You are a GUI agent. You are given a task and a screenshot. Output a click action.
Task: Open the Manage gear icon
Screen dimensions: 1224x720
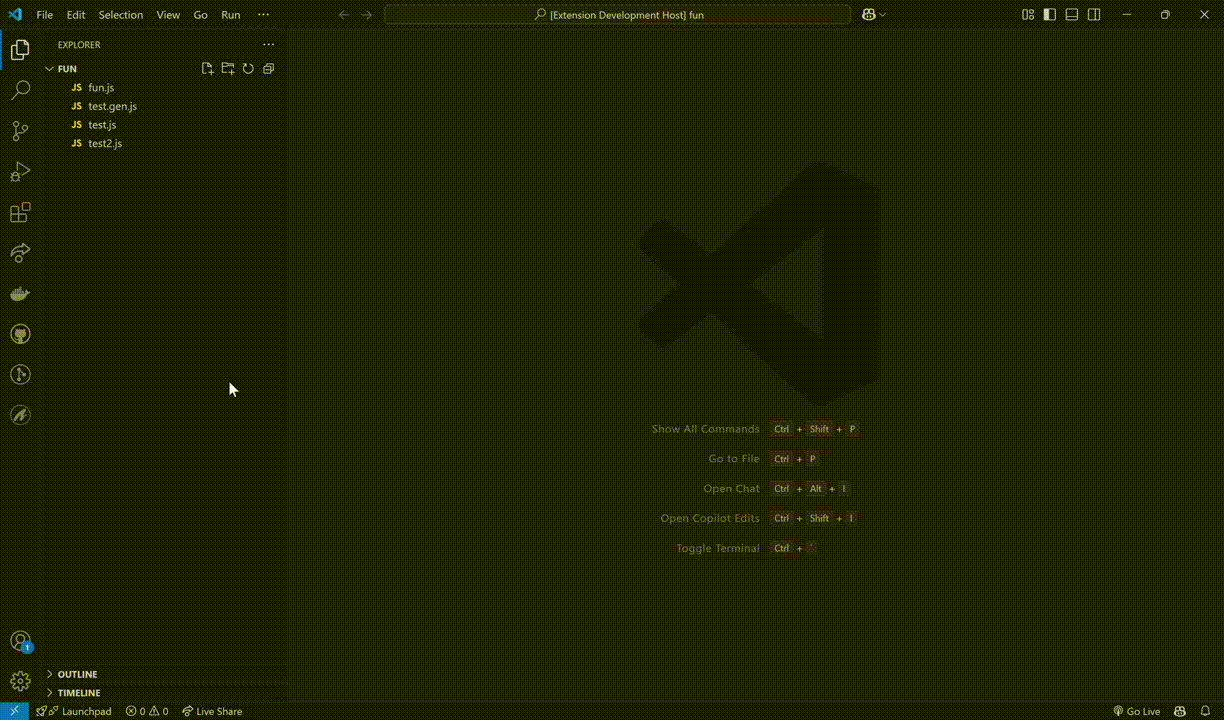coord(20,682)
